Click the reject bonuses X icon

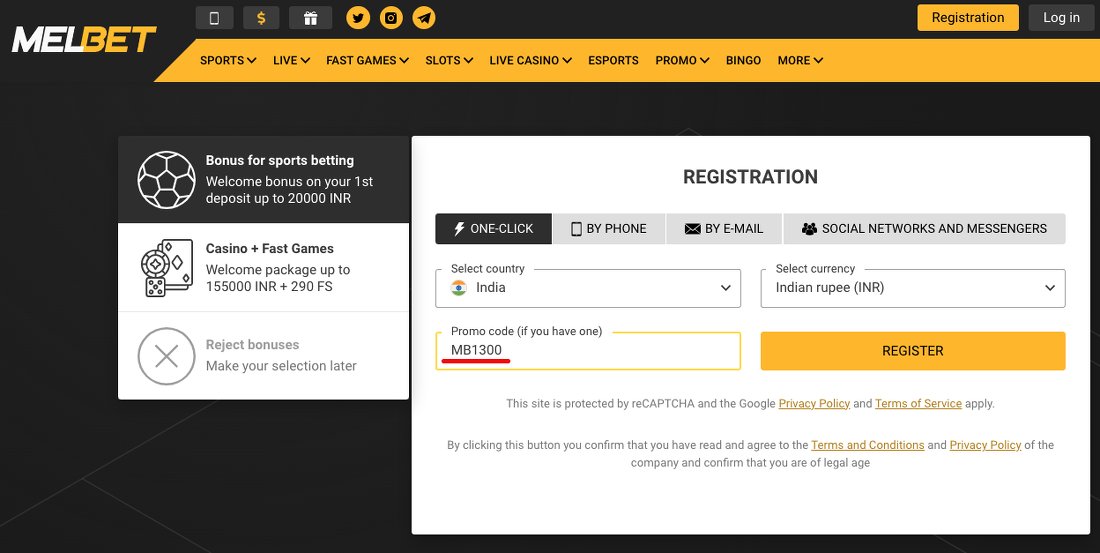166,357
